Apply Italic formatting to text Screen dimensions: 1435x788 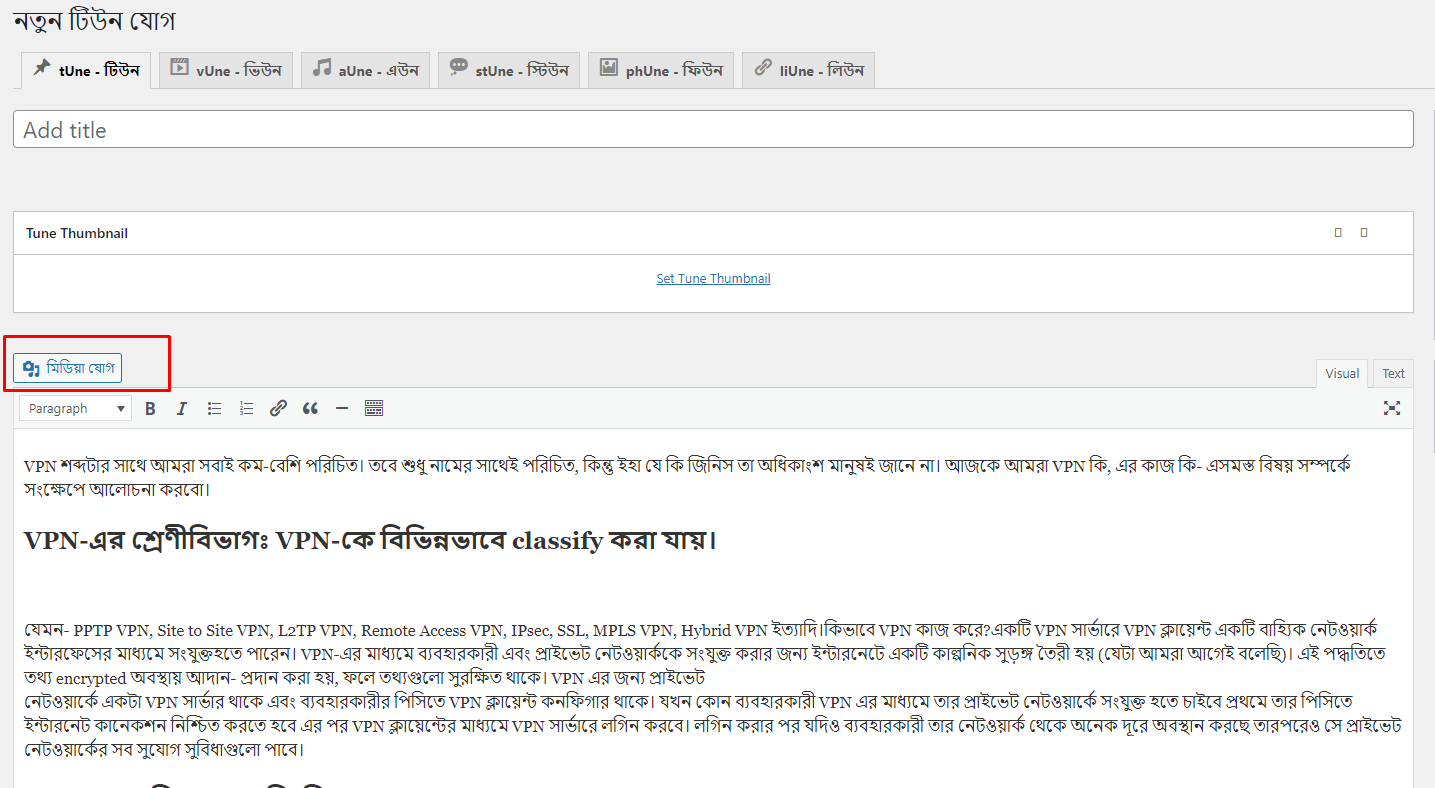pyautogui.click(x=182, y=407)
